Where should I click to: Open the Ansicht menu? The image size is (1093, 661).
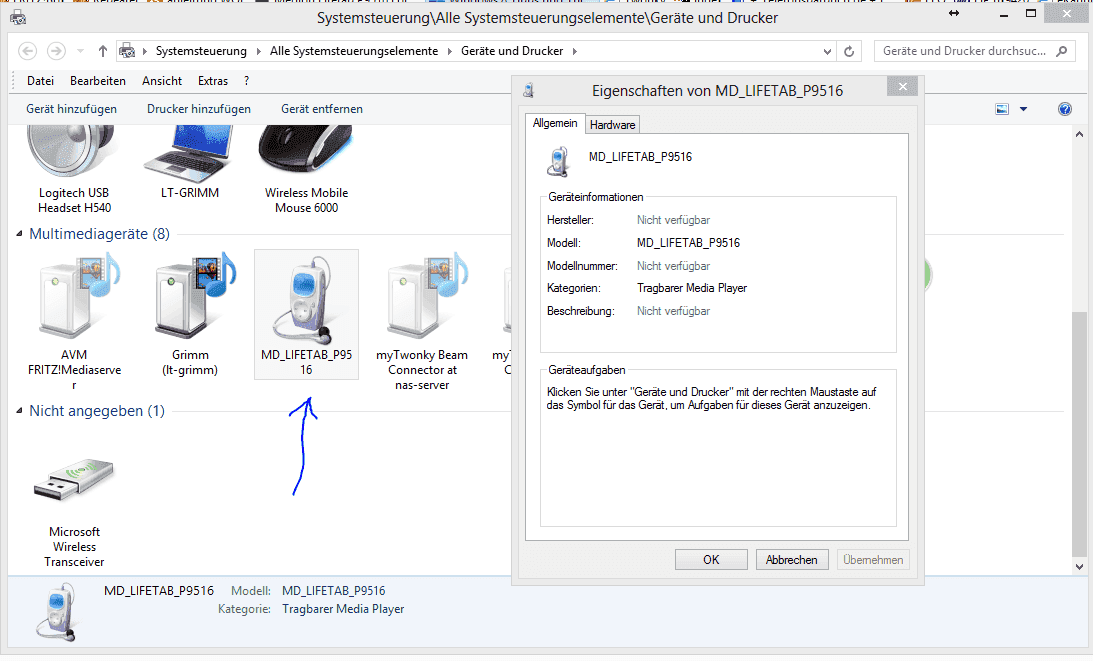(162, 81)
